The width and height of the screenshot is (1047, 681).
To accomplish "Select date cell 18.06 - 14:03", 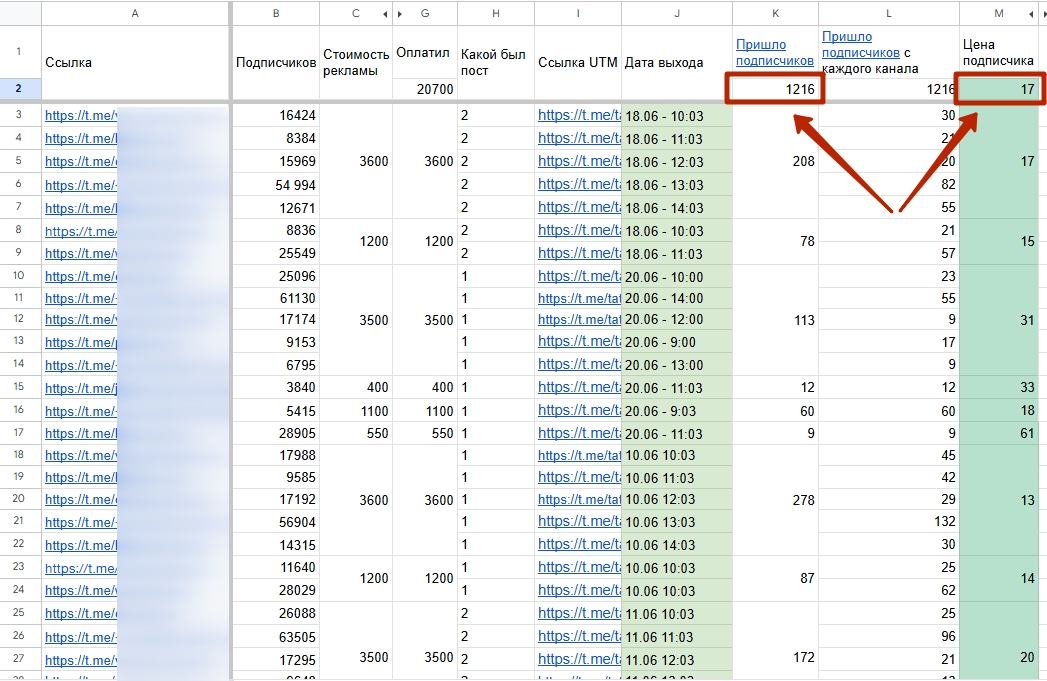I will click(677, 208).
